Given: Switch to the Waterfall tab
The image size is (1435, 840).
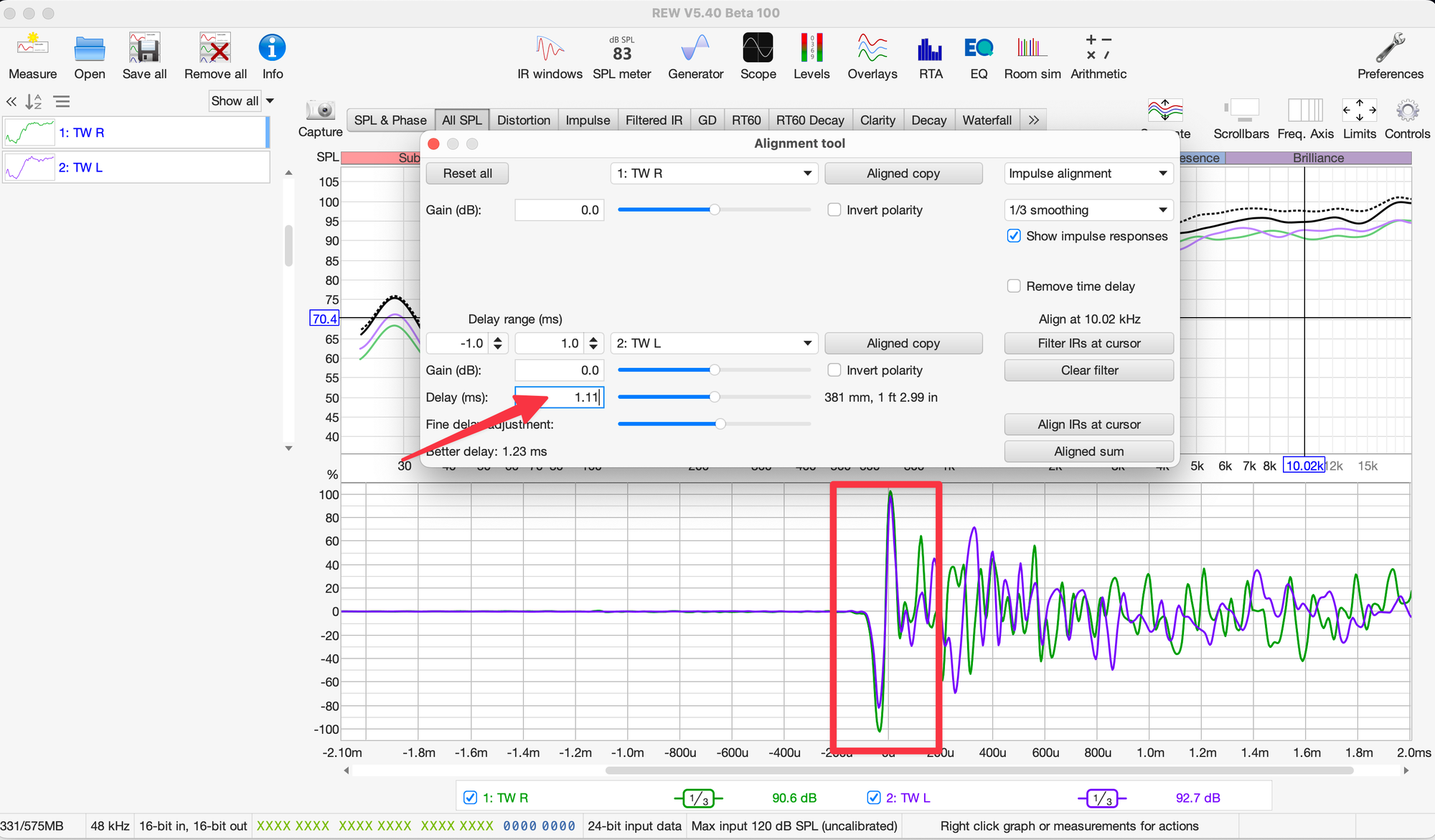Looking at the screenshot, I should tap(987, 120).
